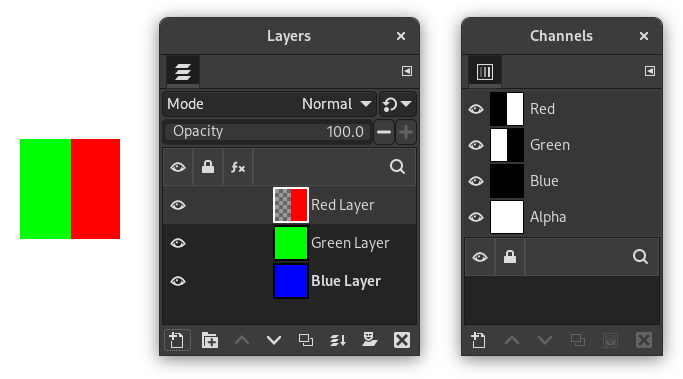The height and width of the screenshot is (379, 683).
Task: Click the red half of the canvas image
Action: (x=95, y=189)
